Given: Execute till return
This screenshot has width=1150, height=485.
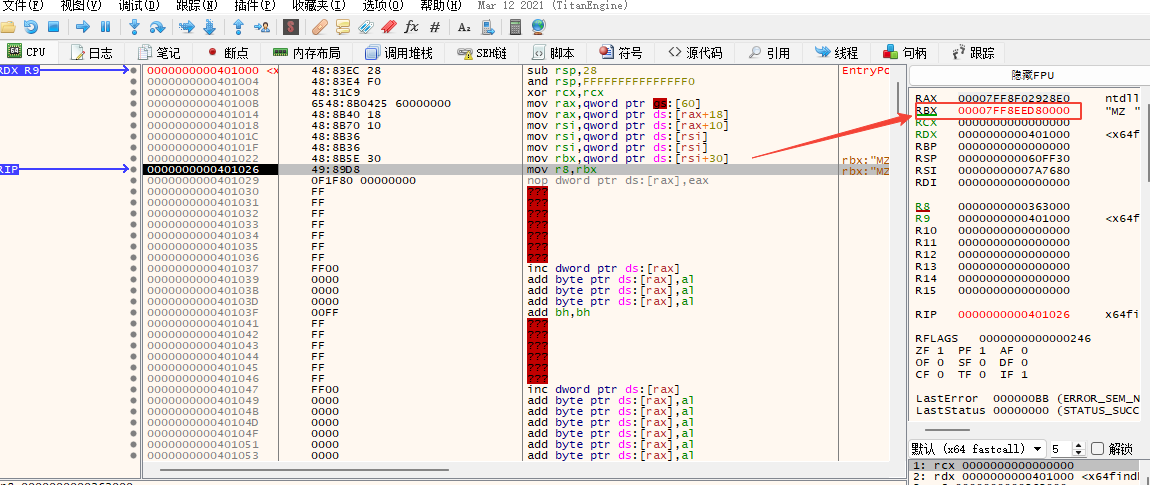Looking at the screenshot, I should click(x=238, y=27).
